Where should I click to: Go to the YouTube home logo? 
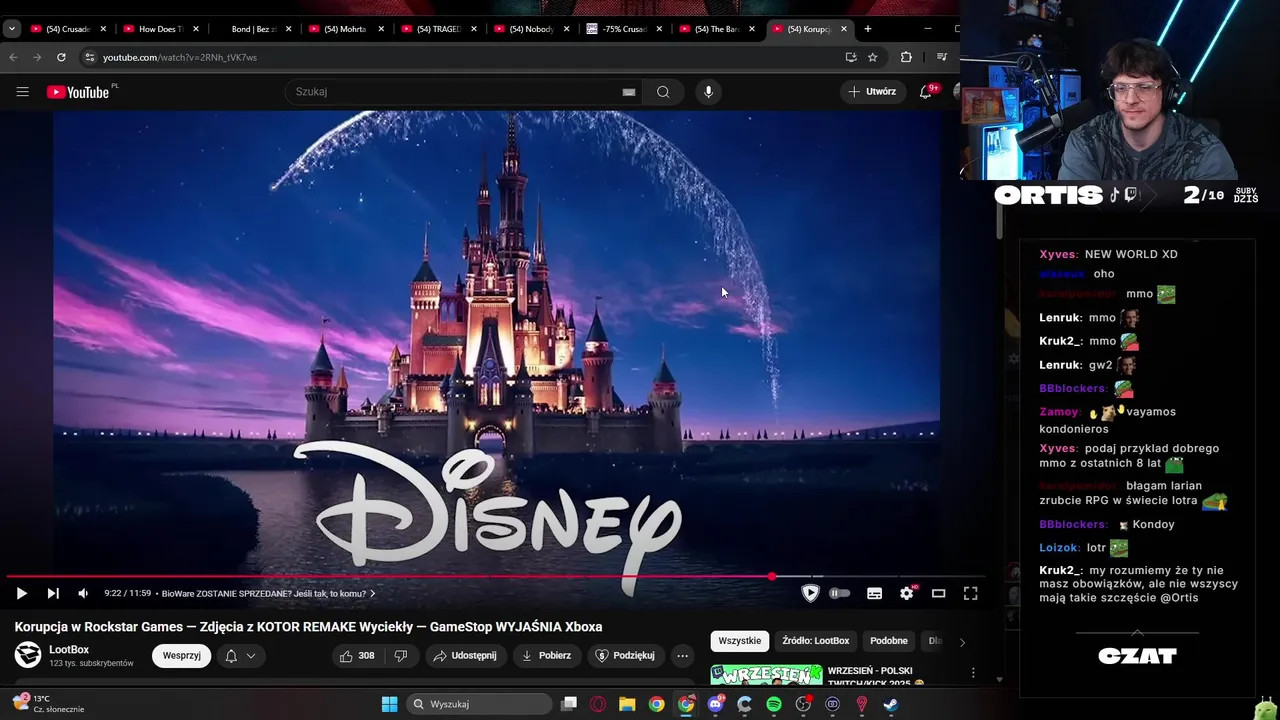click(x=78, y=92)
